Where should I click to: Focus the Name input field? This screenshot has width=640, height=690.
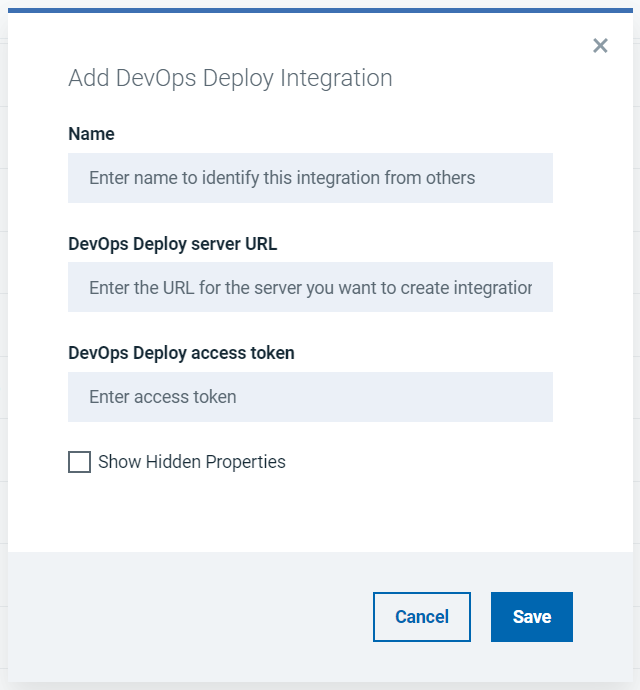point(310,178)
